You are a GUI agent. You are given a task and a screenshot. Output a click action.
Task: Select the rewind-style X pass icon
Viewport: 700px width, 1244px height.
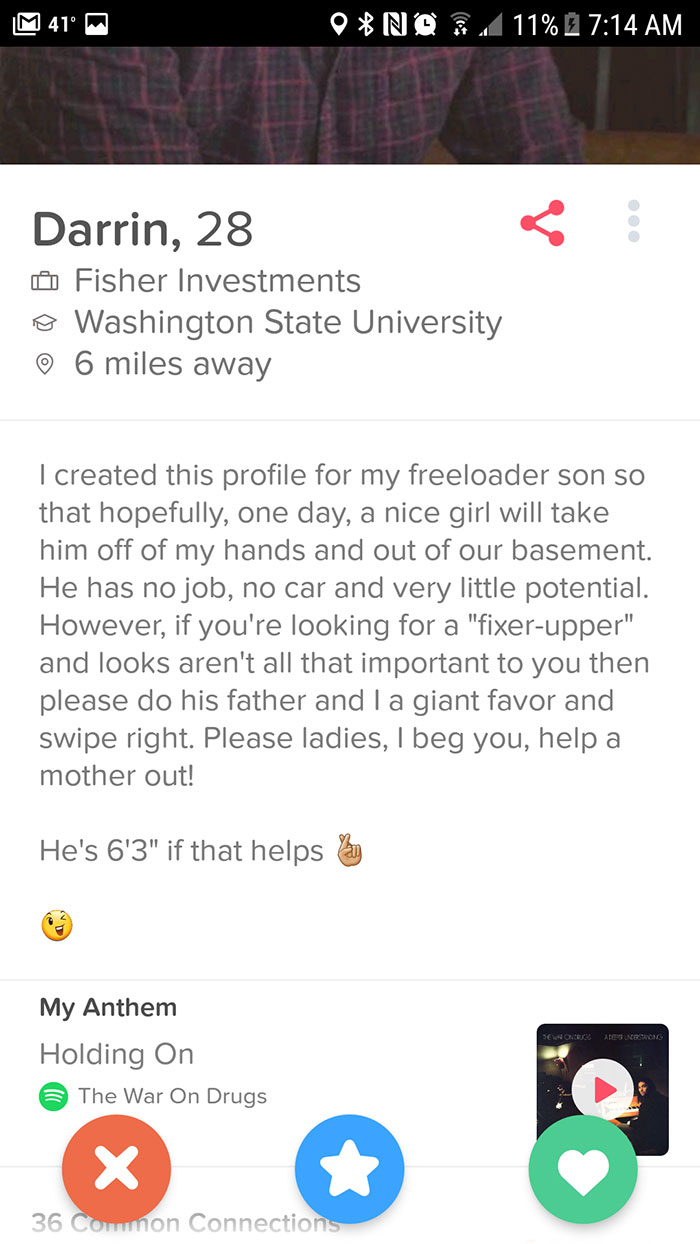(117, 1168)
